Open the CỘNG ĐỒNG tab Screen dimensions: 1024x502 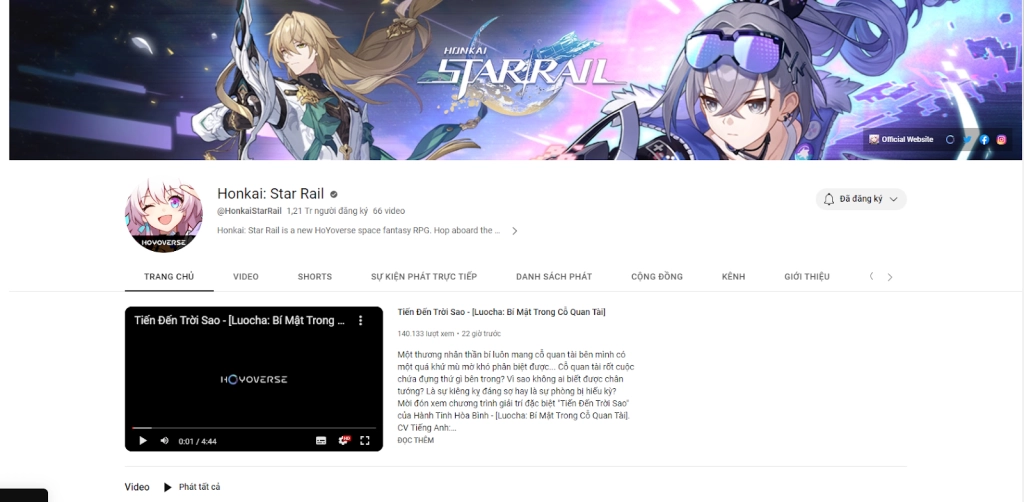point(657,277)
